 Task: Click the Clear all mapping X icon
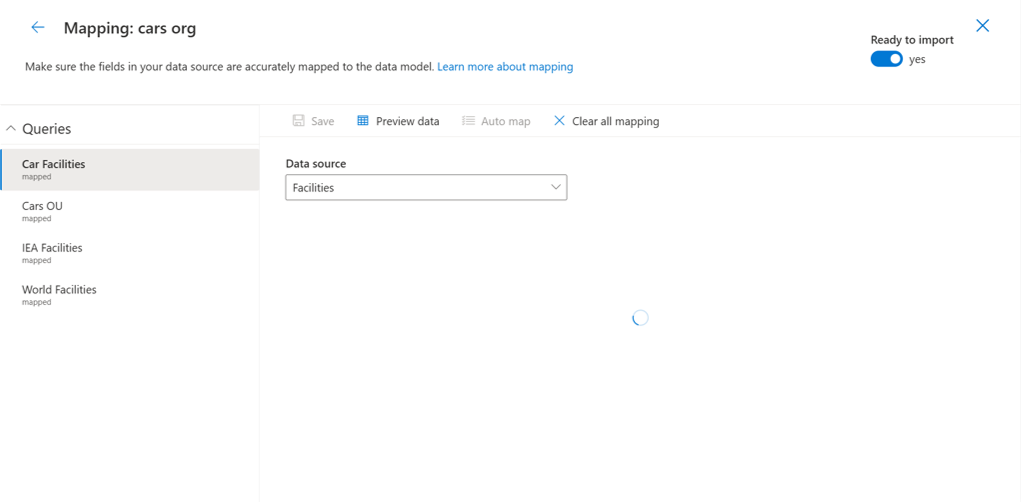tap(559, 121)
